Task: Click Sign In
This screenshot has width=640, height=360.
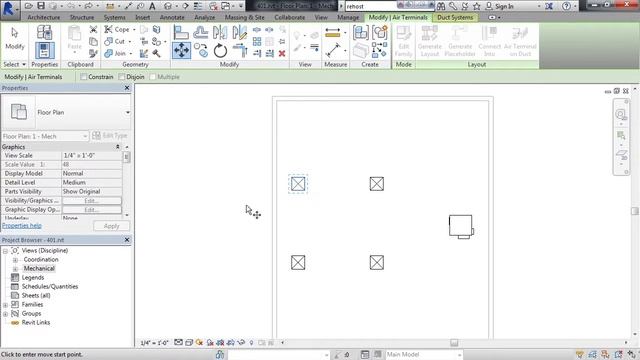Action: [x=504, y=6]
